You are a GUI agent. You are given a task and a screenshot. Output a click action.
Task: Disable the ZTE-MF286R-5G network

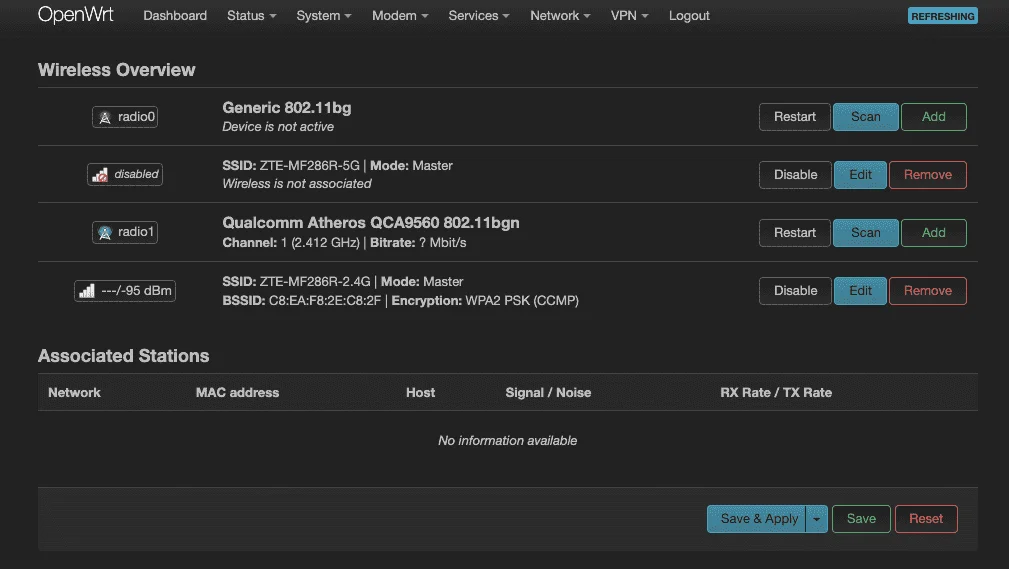tap(795, 174)
